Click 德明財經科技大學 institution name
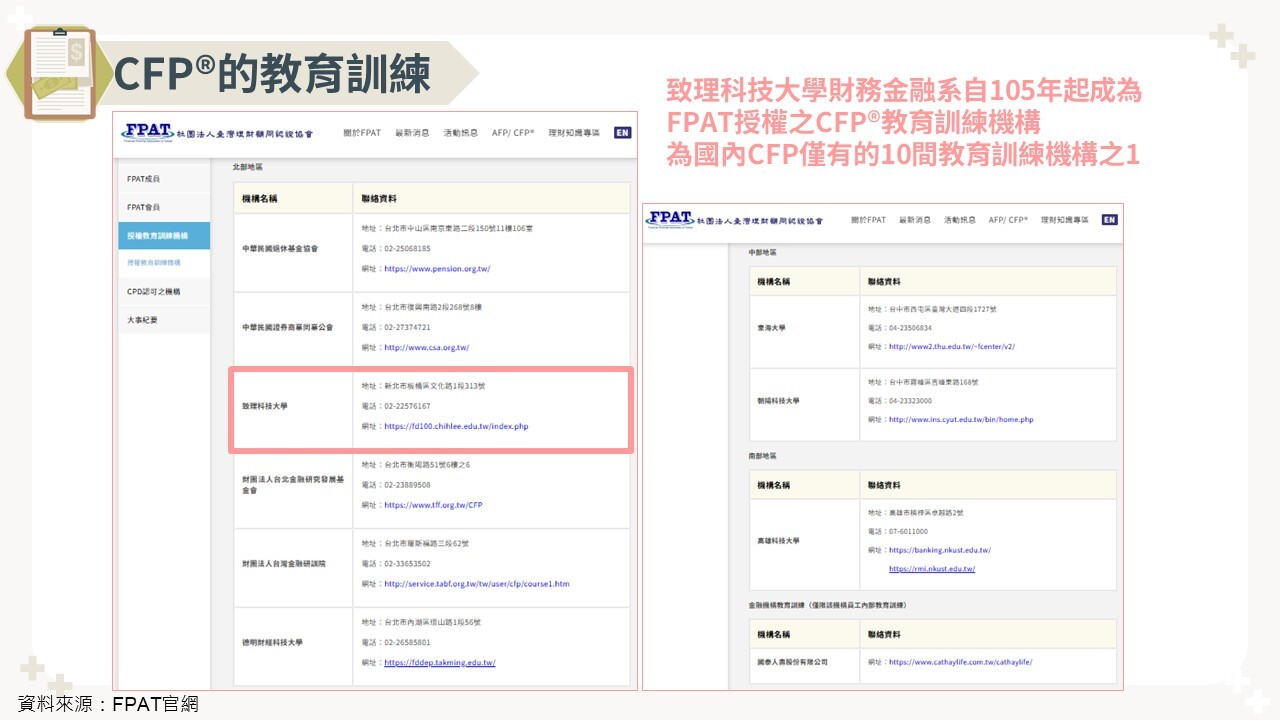The height and width of the screenshot is (720, 1280). [272, 643]
